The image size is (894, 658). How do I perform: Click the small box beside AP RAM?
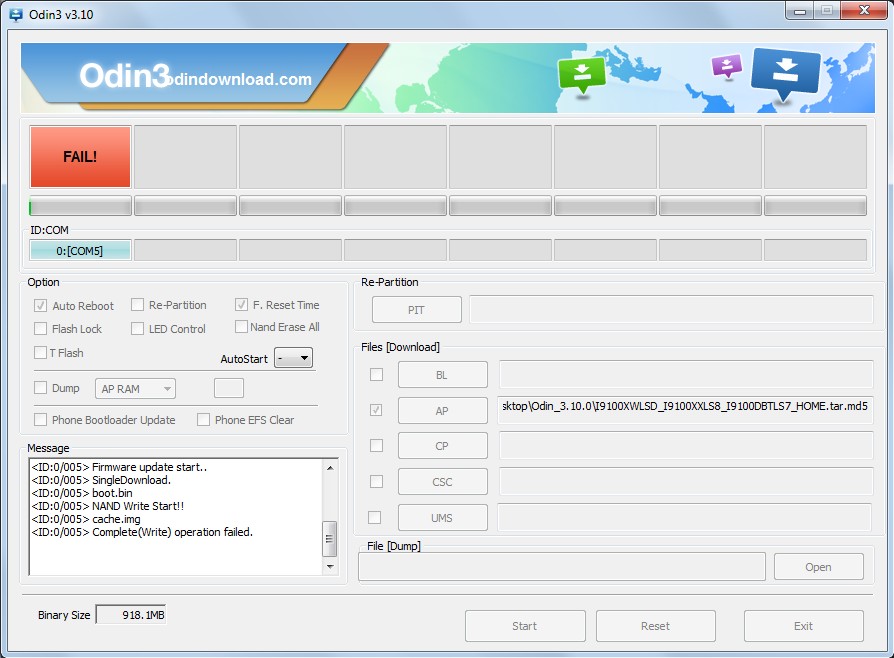click(x=229, y=388)
